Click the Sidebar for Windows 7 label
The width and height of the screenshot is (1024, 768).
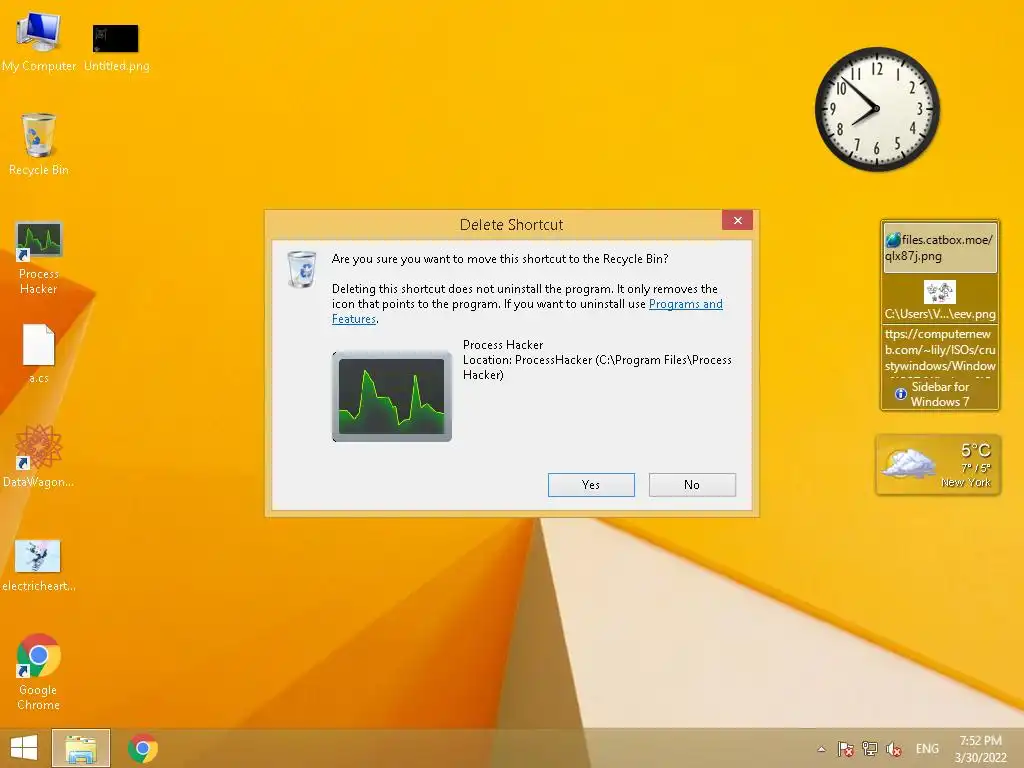pos(940,394)
